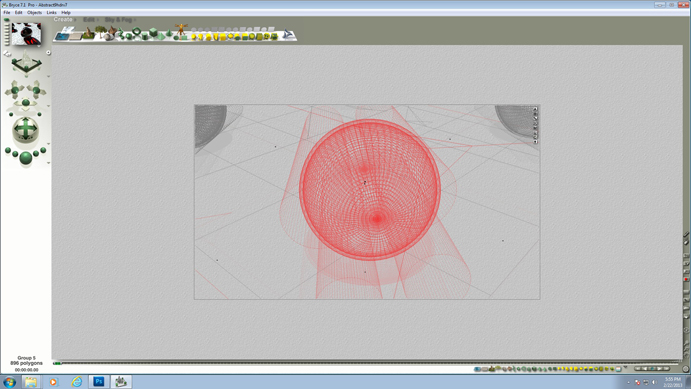
Task: Open render options triangle beside render spheres
Action: click(x=48, y=163)
